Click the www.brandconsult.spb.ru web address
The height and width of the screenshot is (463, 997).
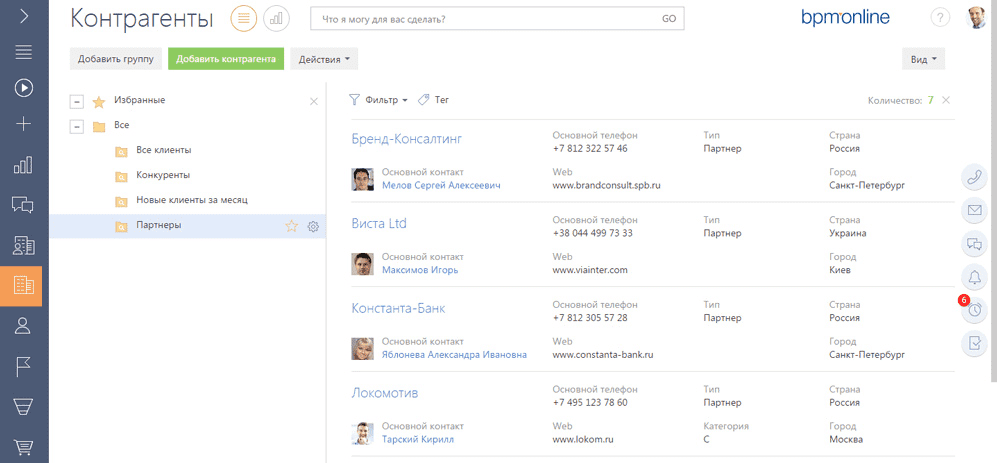coord(607,186)
